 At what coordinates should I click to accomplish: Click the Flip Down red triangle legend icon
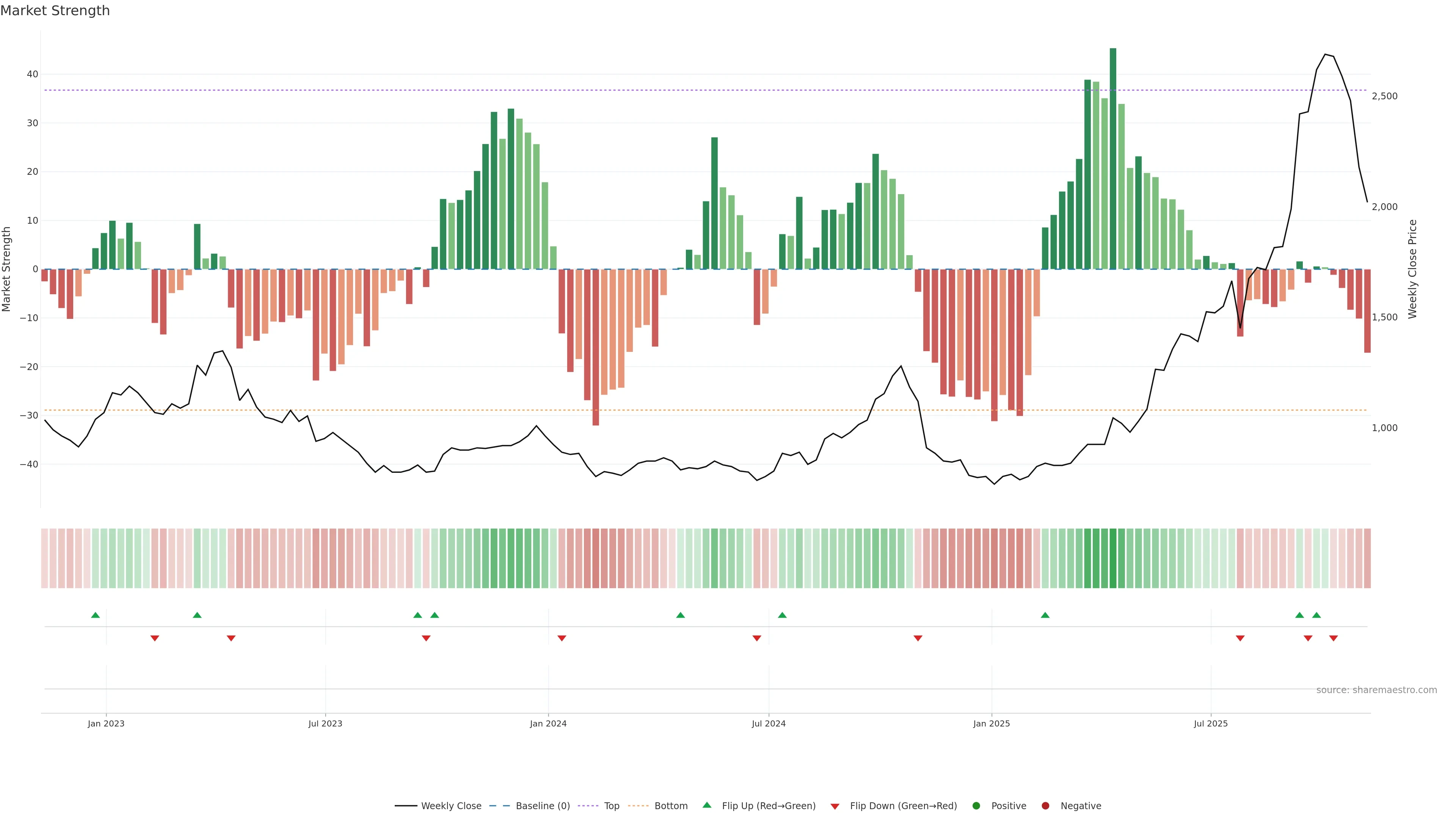tap(835, 806)
